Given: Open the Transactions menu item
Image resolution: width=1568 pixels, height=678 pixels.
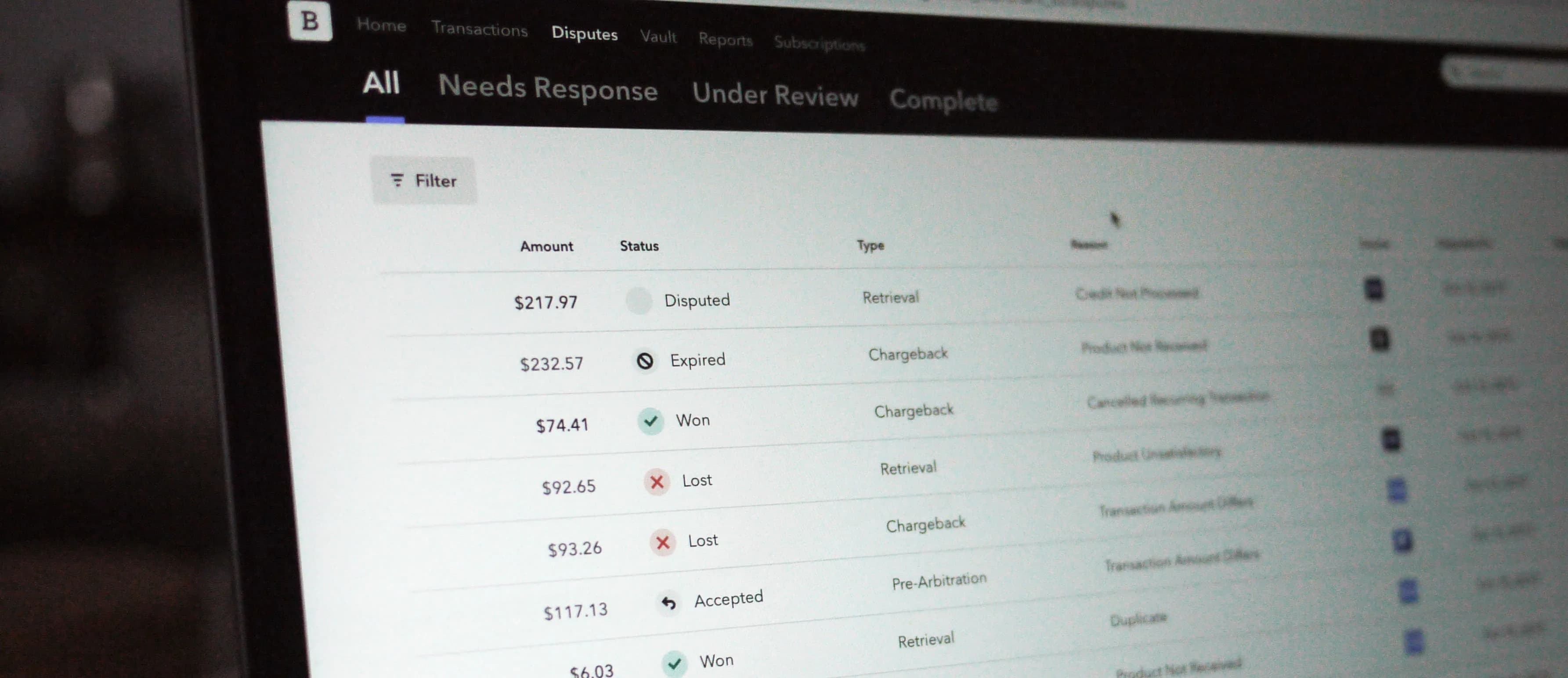Looking at the screenshot, I should [479, 29].
